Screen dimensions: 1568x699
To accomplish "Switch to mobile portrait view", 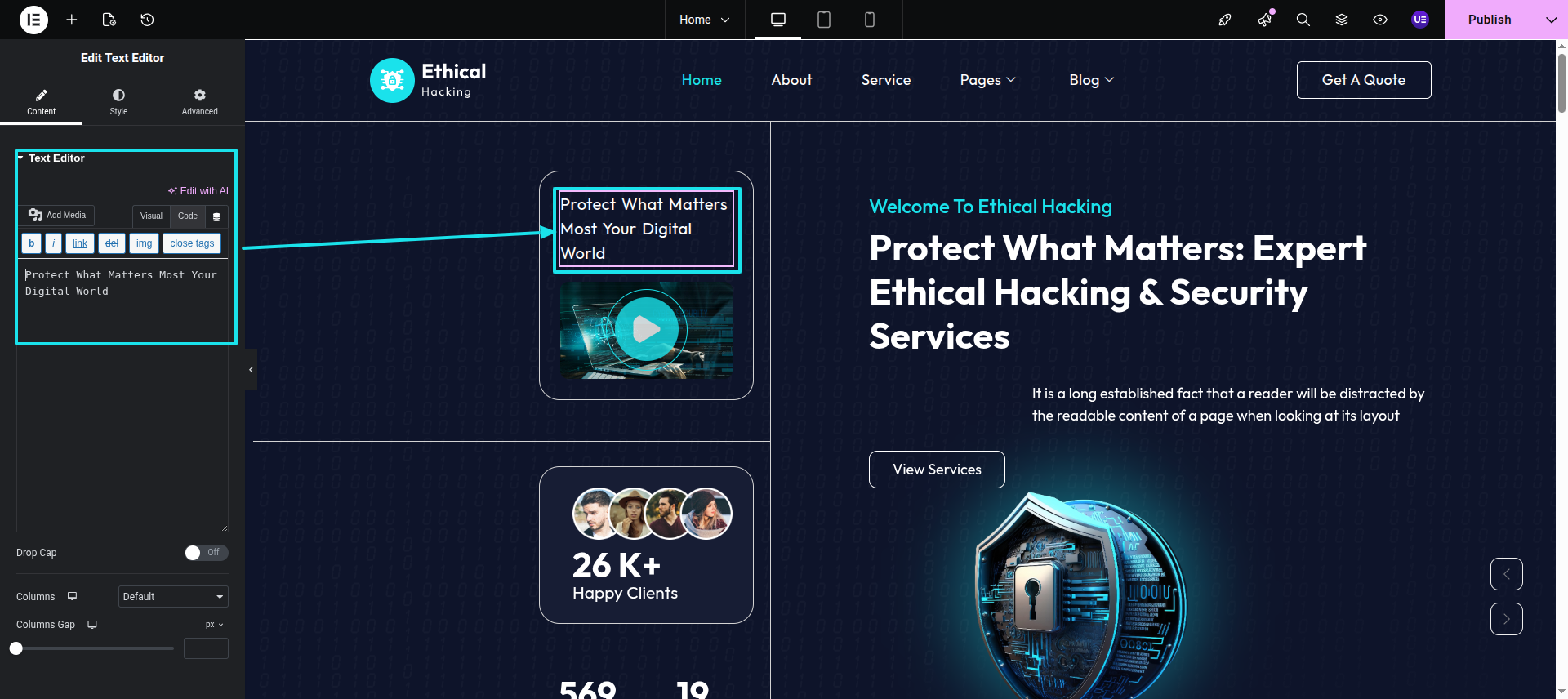I will tap(869, 20).
